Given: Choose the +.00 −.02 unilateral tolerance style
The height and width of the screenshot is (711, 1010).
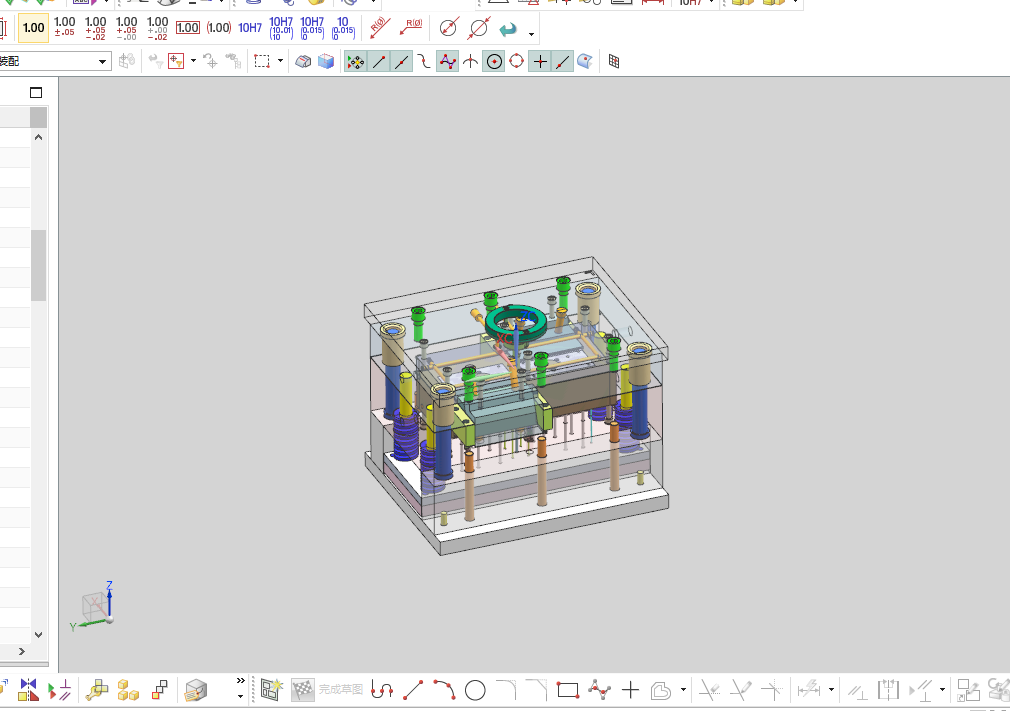Looking at the screenshot, I should click(x=157, y=28).
